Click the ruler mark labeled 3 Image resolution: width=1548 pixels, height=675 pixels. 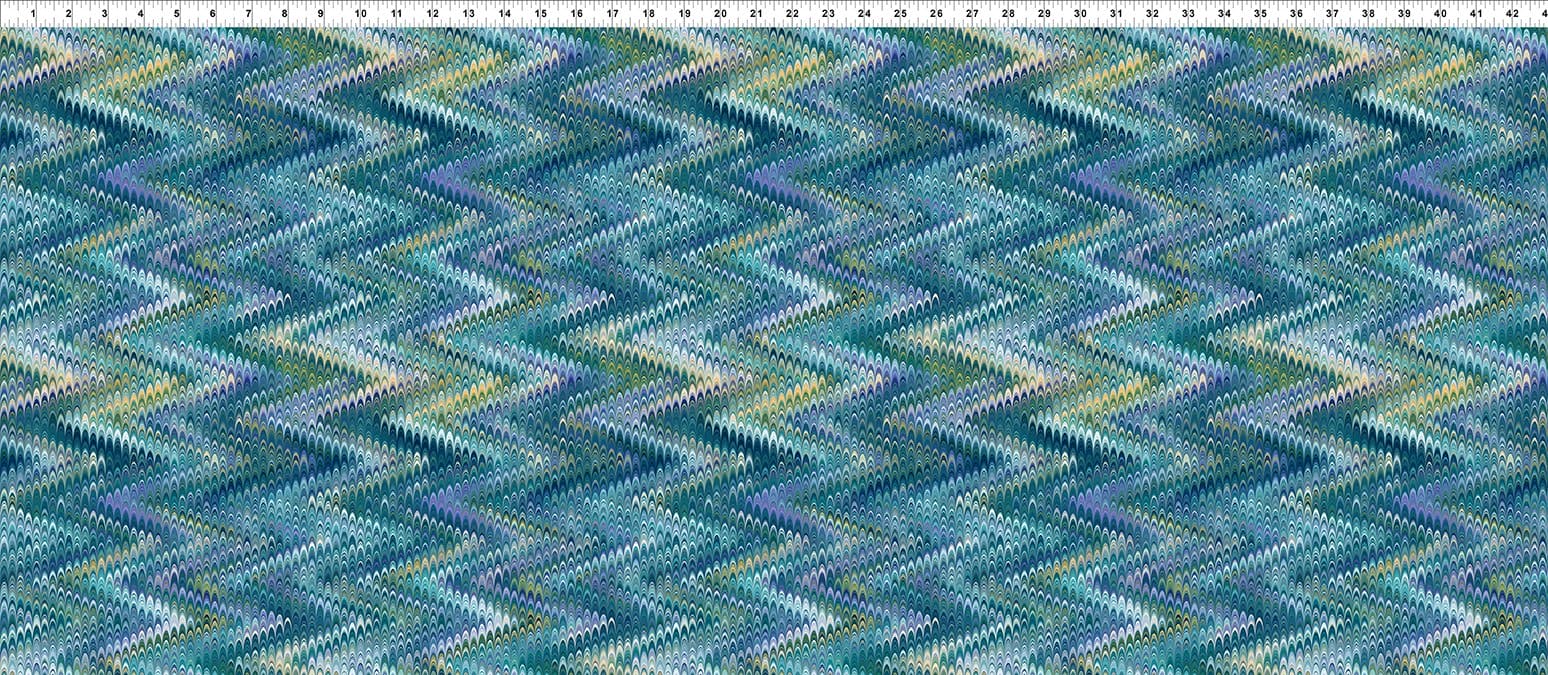point(104,14)
